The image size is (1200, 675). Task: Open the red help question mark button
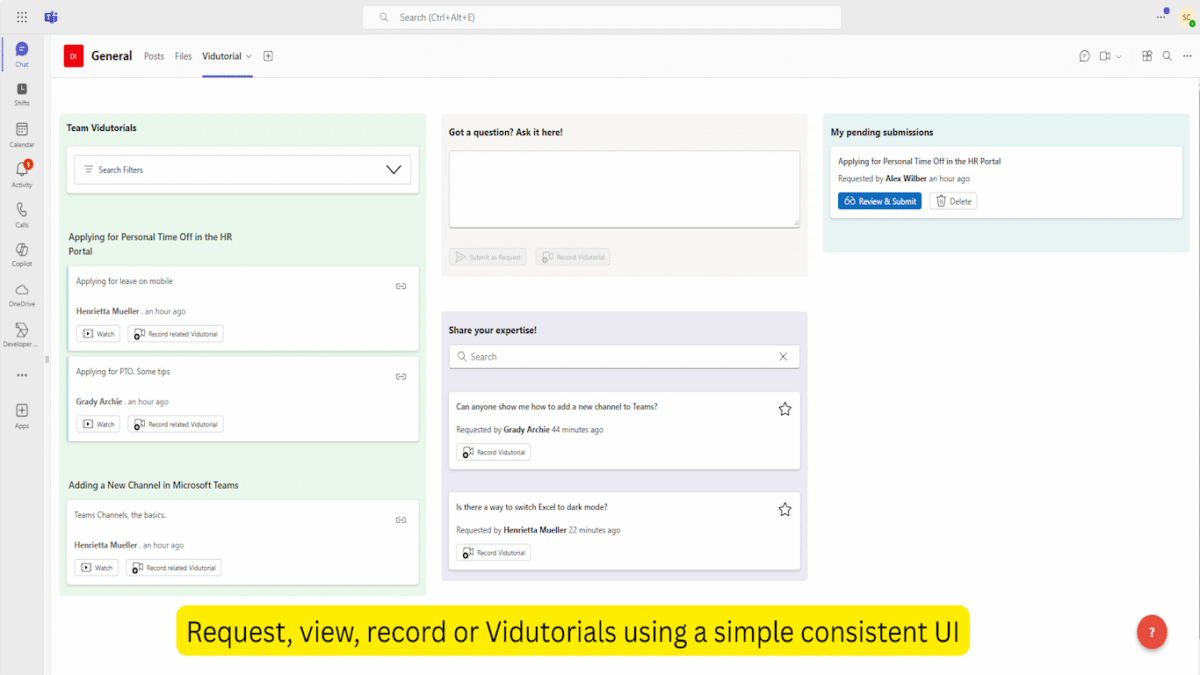tap(1152, 632)
